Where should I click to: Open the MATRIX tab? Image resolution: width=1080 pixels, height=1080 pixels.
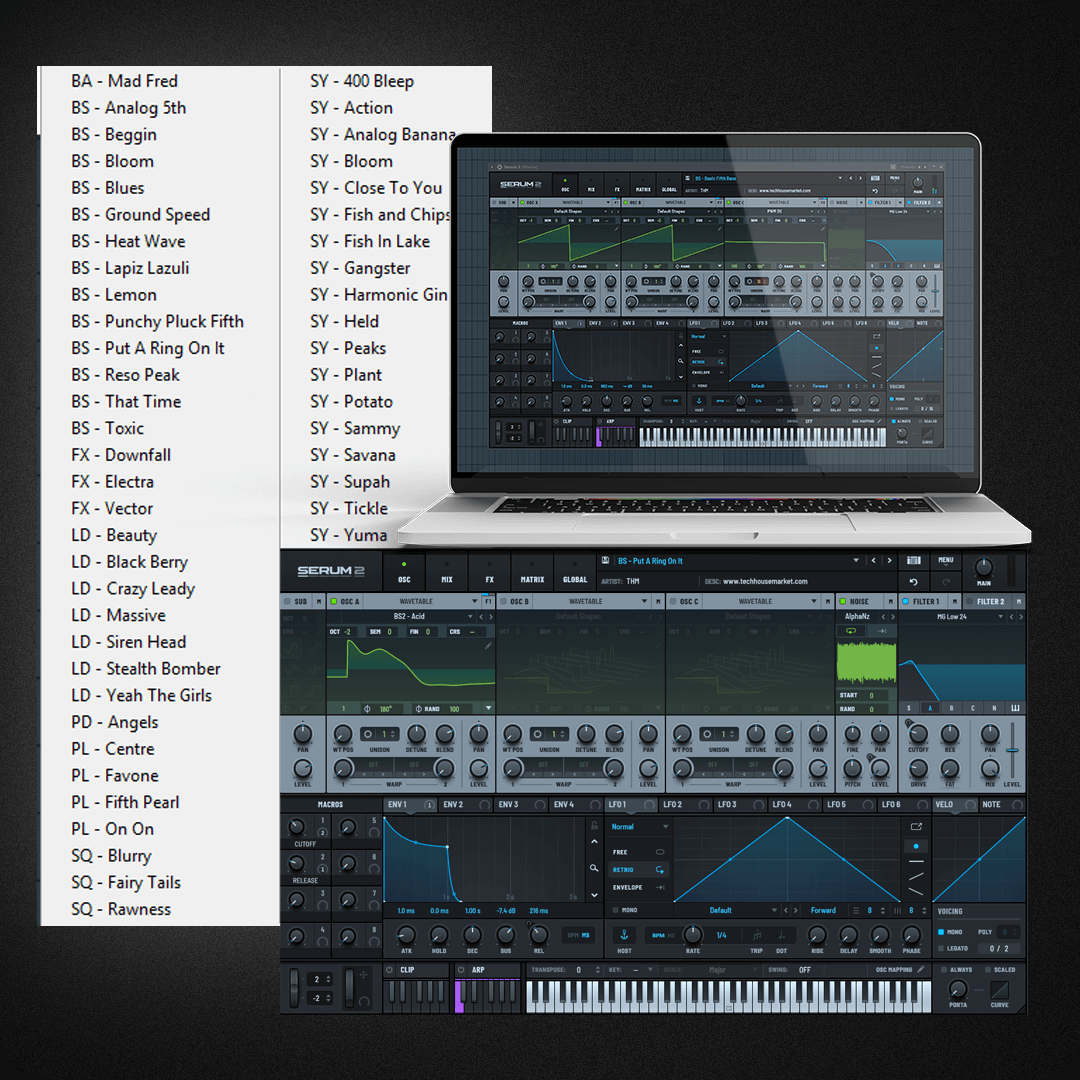532,572
